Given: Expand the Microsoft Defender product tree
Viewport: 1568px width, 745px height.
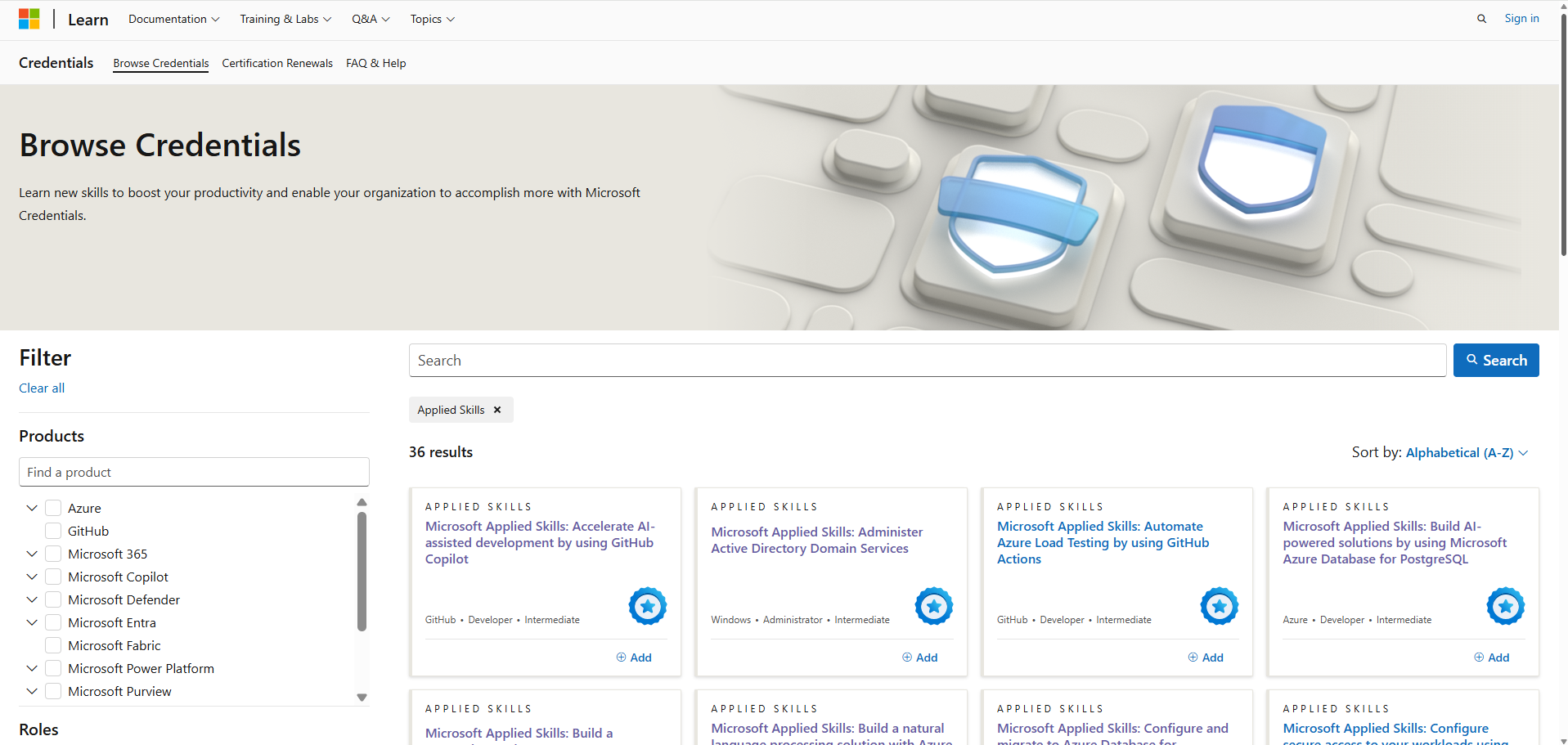Looking at the screenshot, I should click(32, 599).
